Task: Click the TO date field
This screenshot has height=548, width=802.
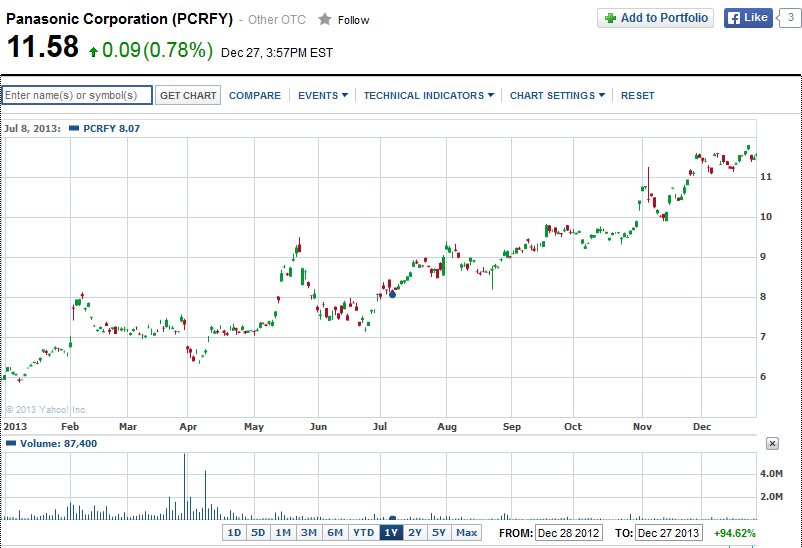Action: pos(669,533)
